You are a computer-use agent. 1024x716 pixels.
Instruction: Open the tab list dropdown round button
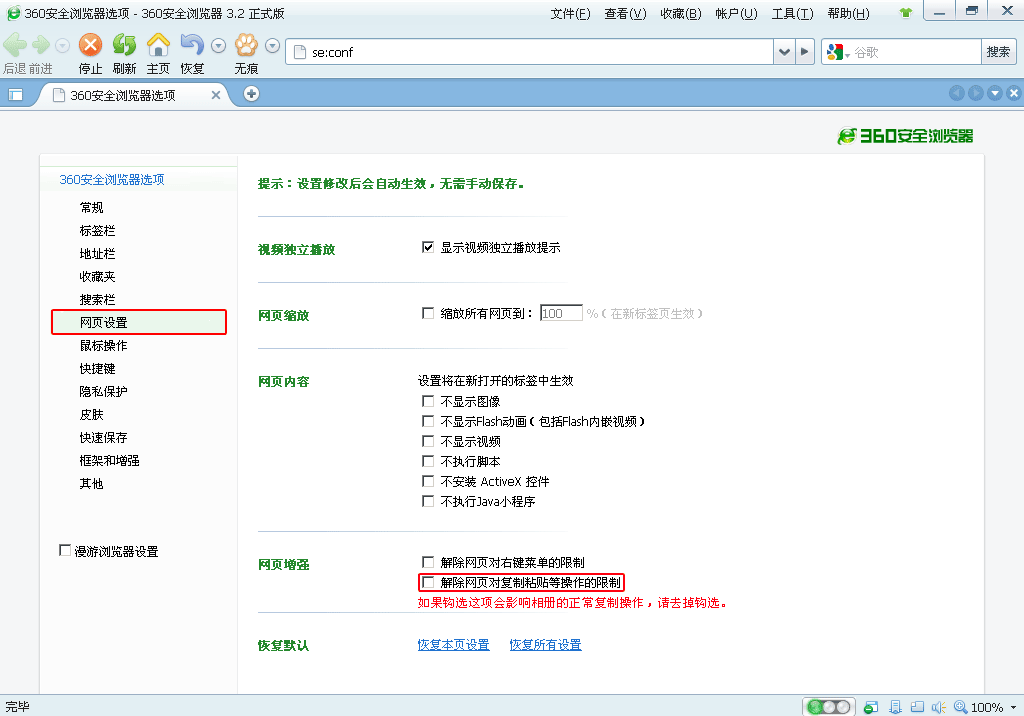[995, 93]
